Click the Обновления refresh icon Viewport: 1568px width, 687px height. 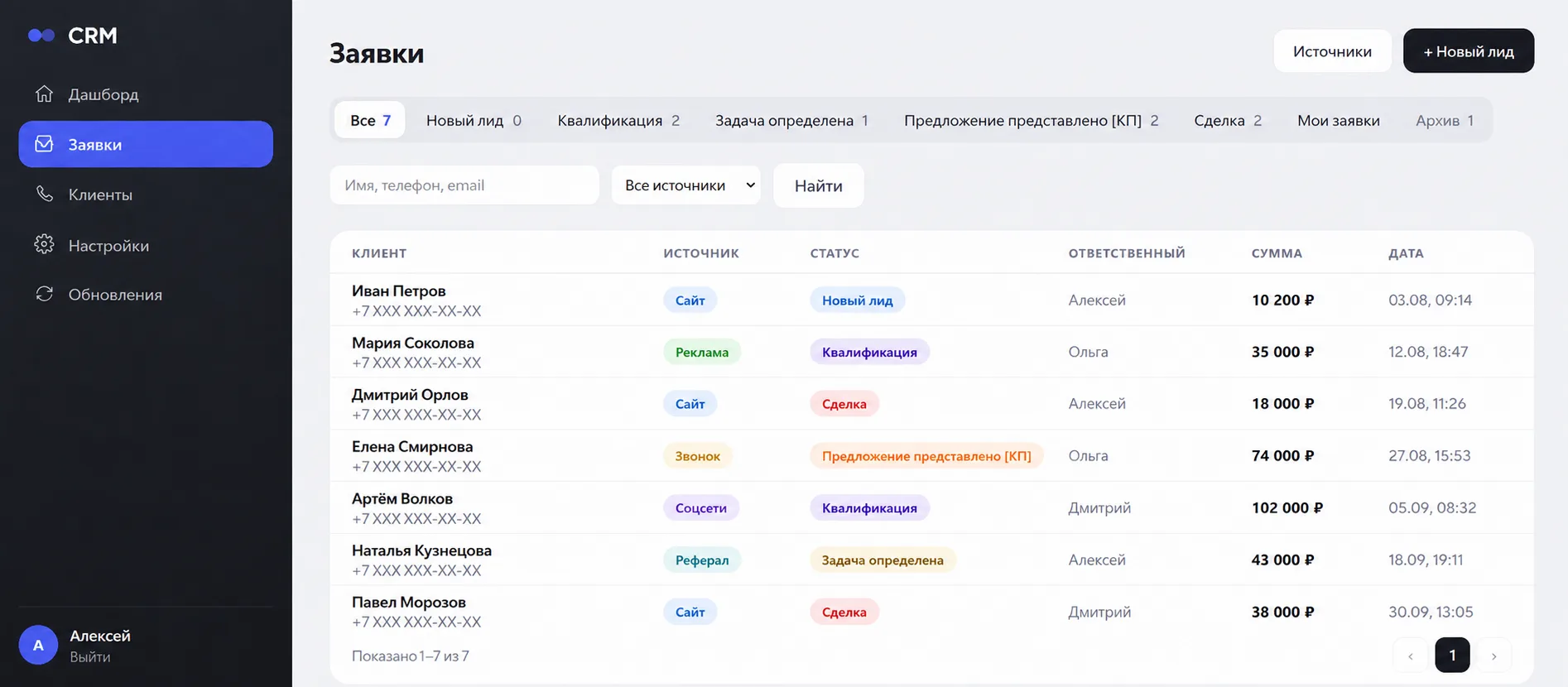coord(45,294)
